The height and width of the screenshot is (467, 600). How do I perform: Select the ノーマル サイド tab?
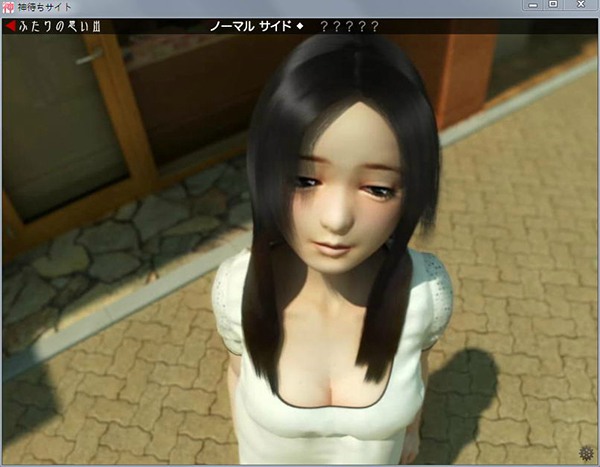pos(251,26)
